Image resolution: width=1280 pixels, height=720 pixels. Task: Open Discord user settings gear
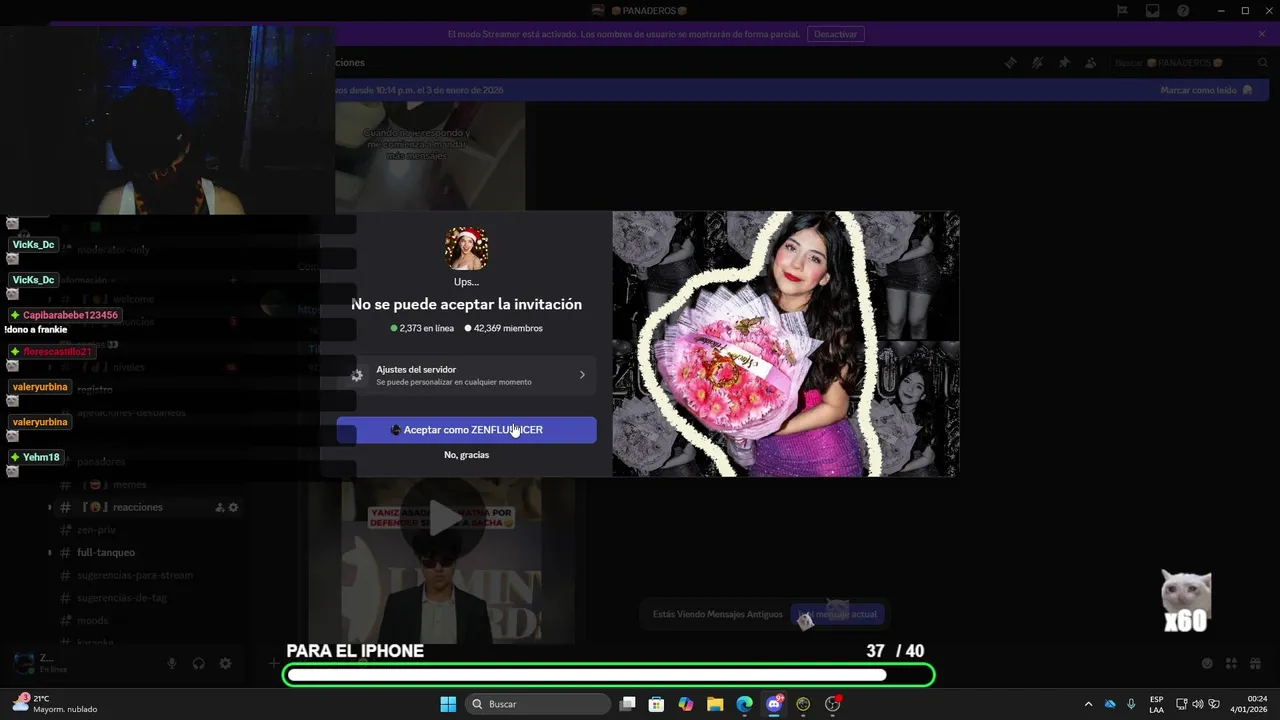(x=226, y=663)
